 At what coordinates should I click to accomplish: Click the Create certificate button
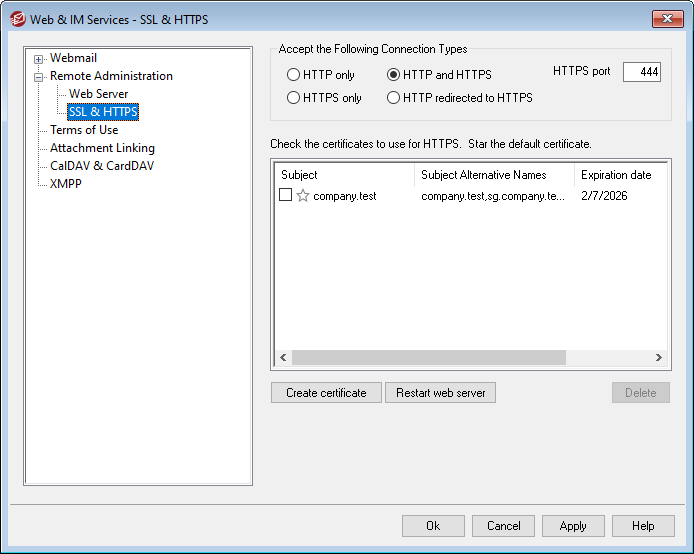pos(326,393)
